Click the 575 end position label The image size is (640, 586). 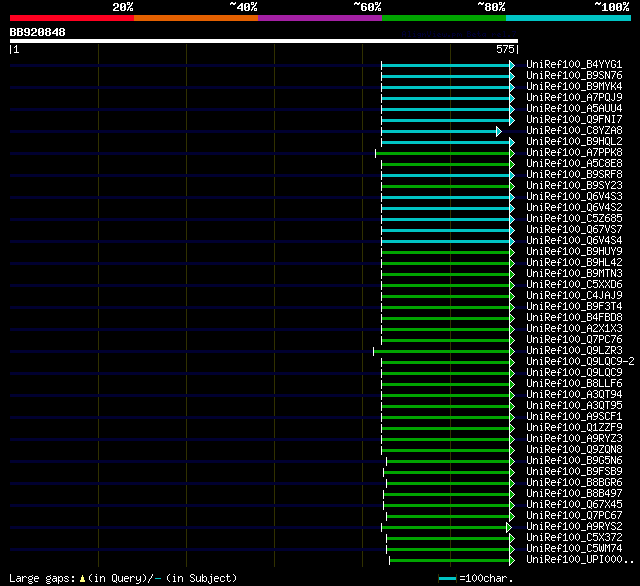click(x=505, y=49)
